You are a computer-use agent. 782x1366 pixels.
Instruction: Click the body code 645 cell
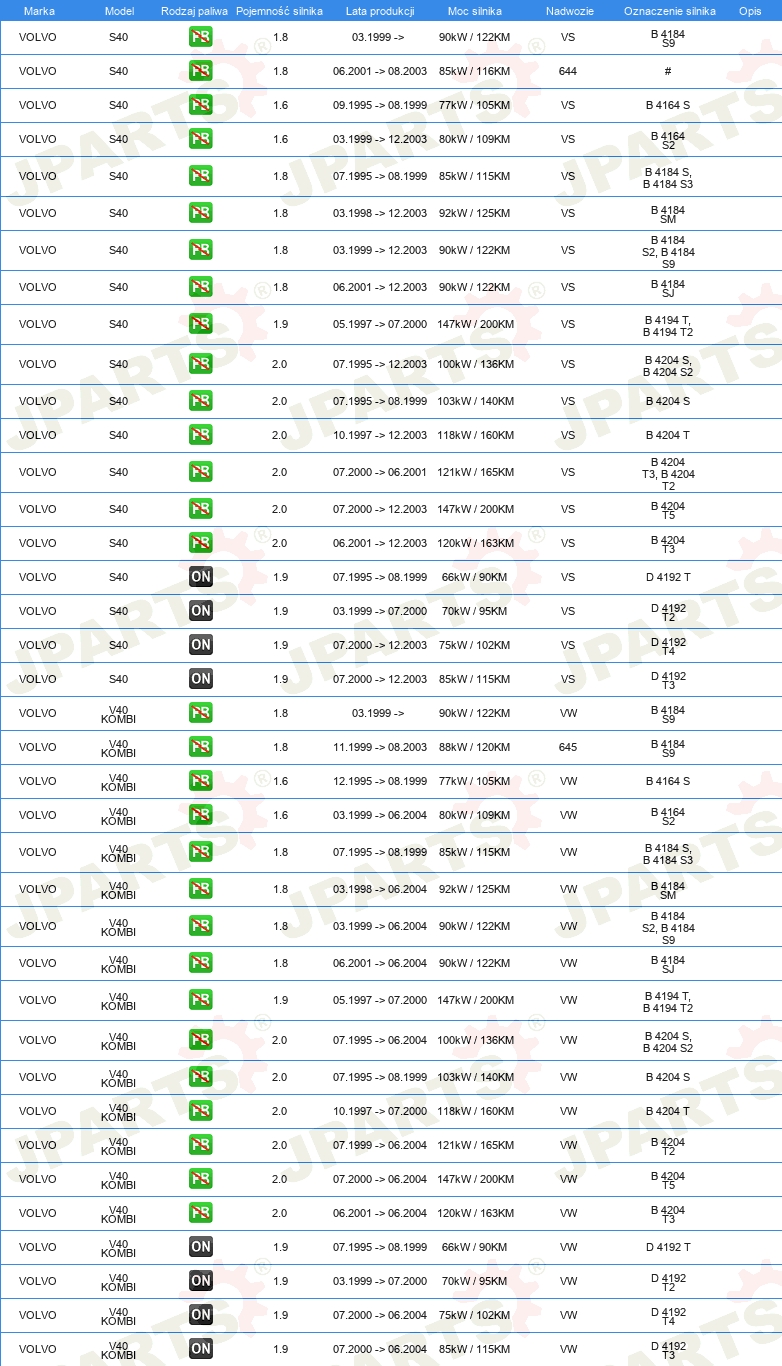coord(568,748)
